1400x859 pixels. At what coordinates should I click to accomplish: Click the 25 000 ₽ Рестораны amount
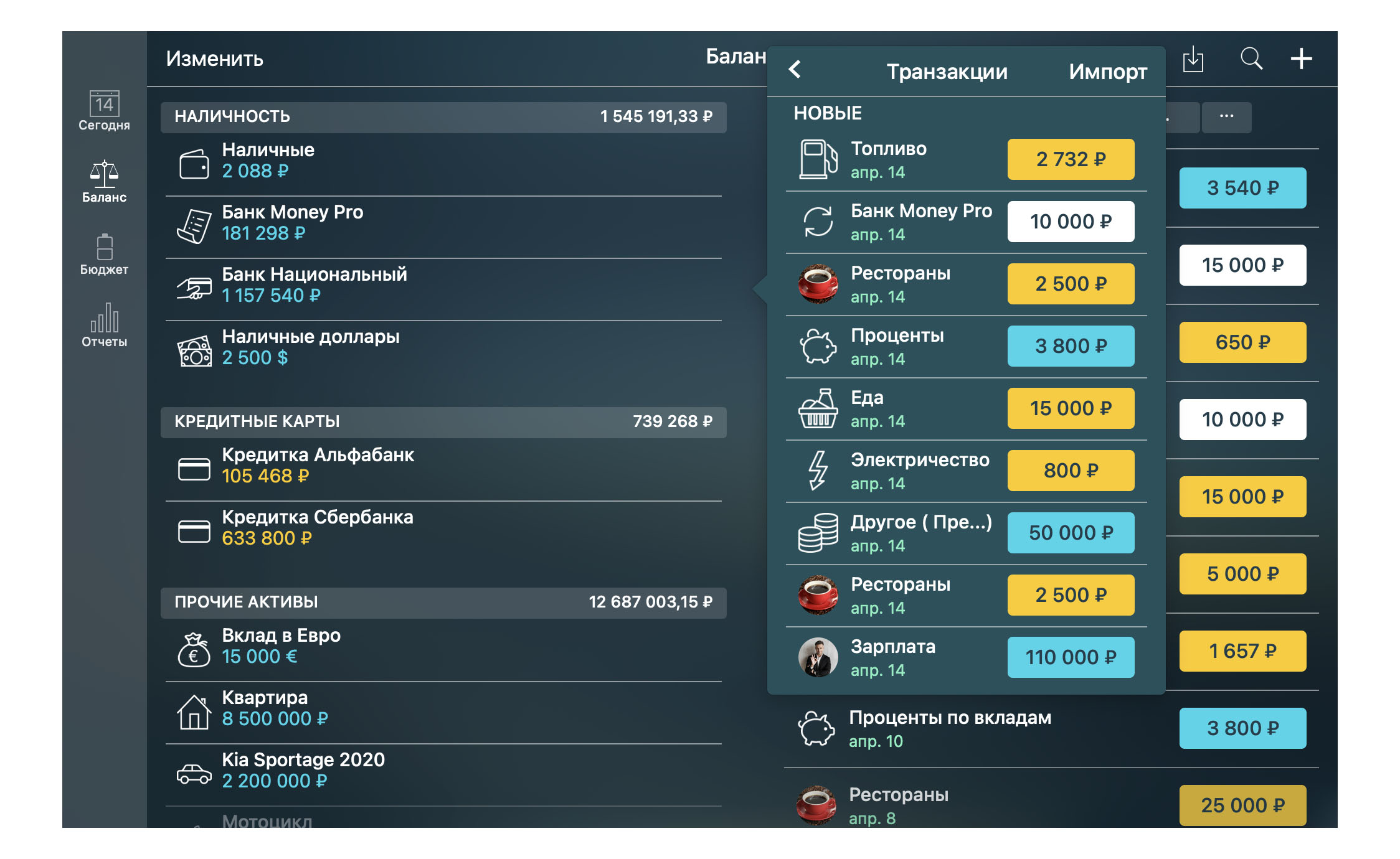1242,805
